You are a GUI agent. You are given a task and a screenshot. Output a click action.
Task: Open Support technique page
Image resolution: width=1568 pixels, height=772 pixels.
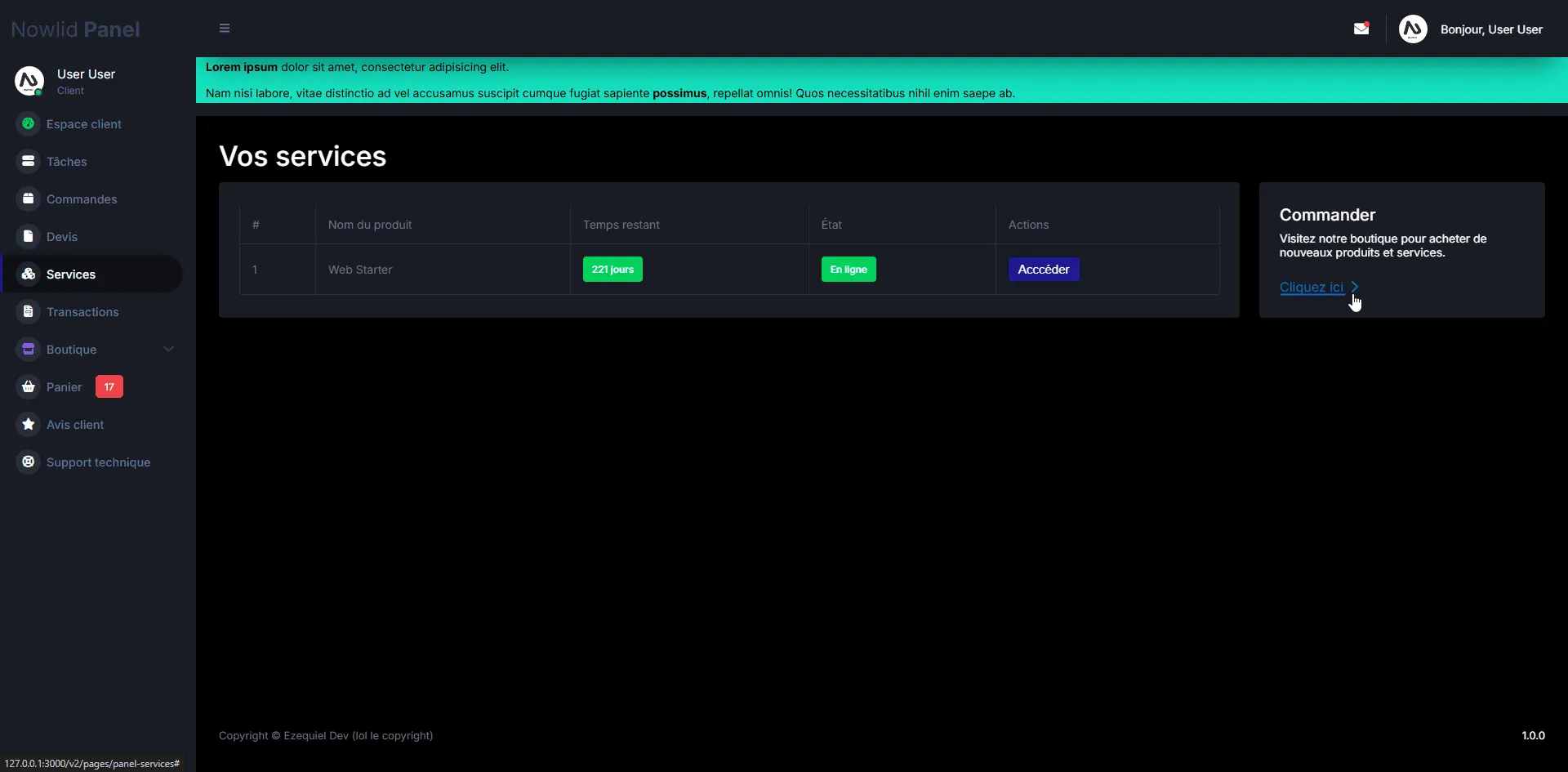[99, 462]
